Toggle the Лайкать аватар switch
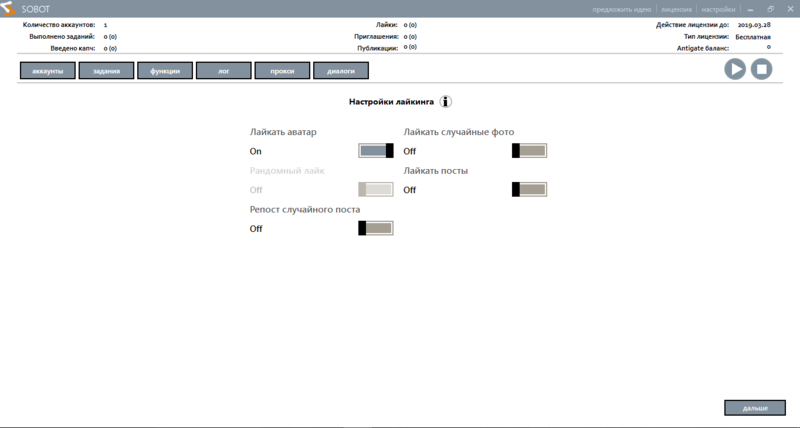 coord(376,151)
